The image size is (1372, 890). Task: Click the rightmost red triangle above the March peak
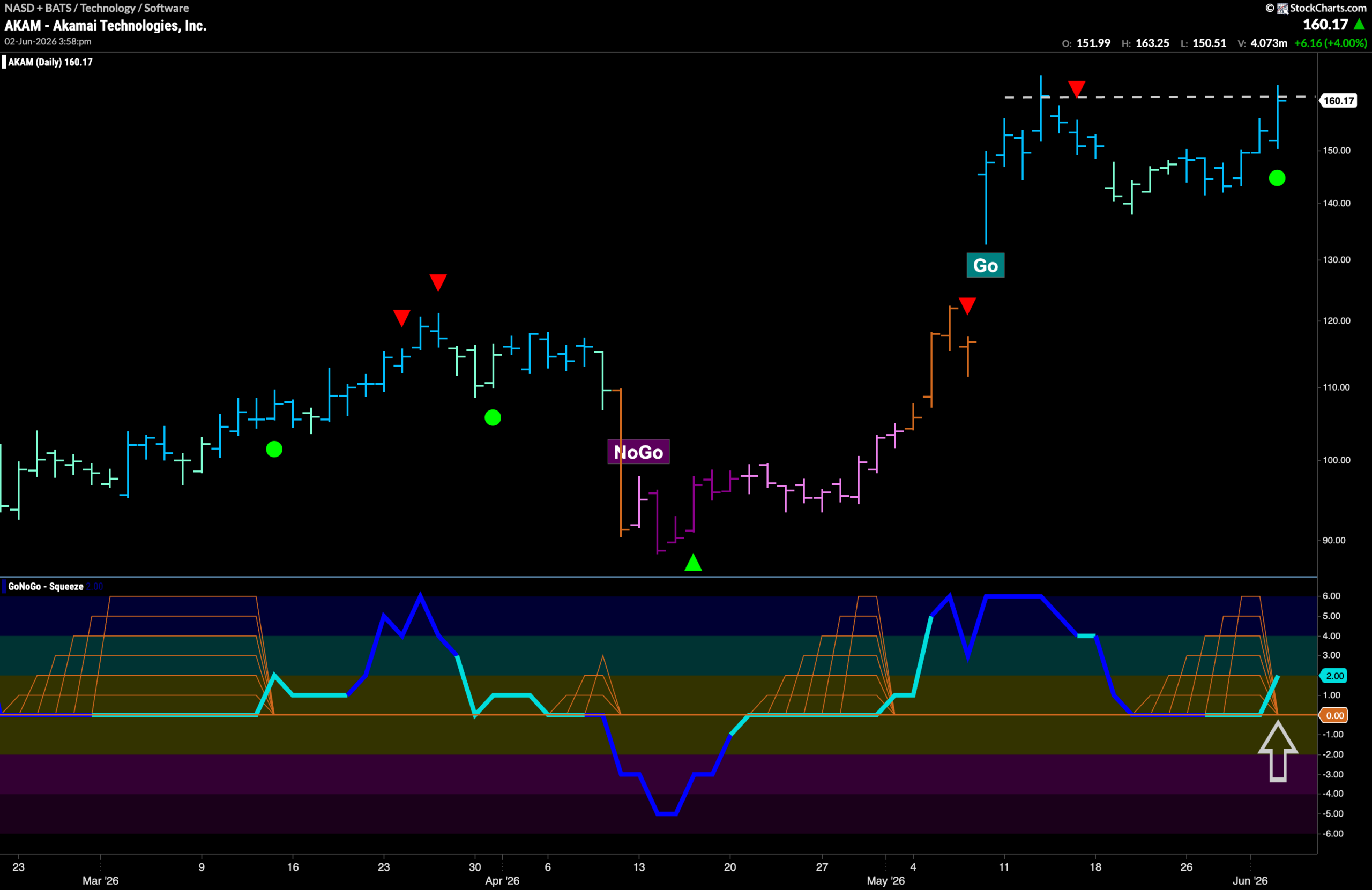click(438, 282)
